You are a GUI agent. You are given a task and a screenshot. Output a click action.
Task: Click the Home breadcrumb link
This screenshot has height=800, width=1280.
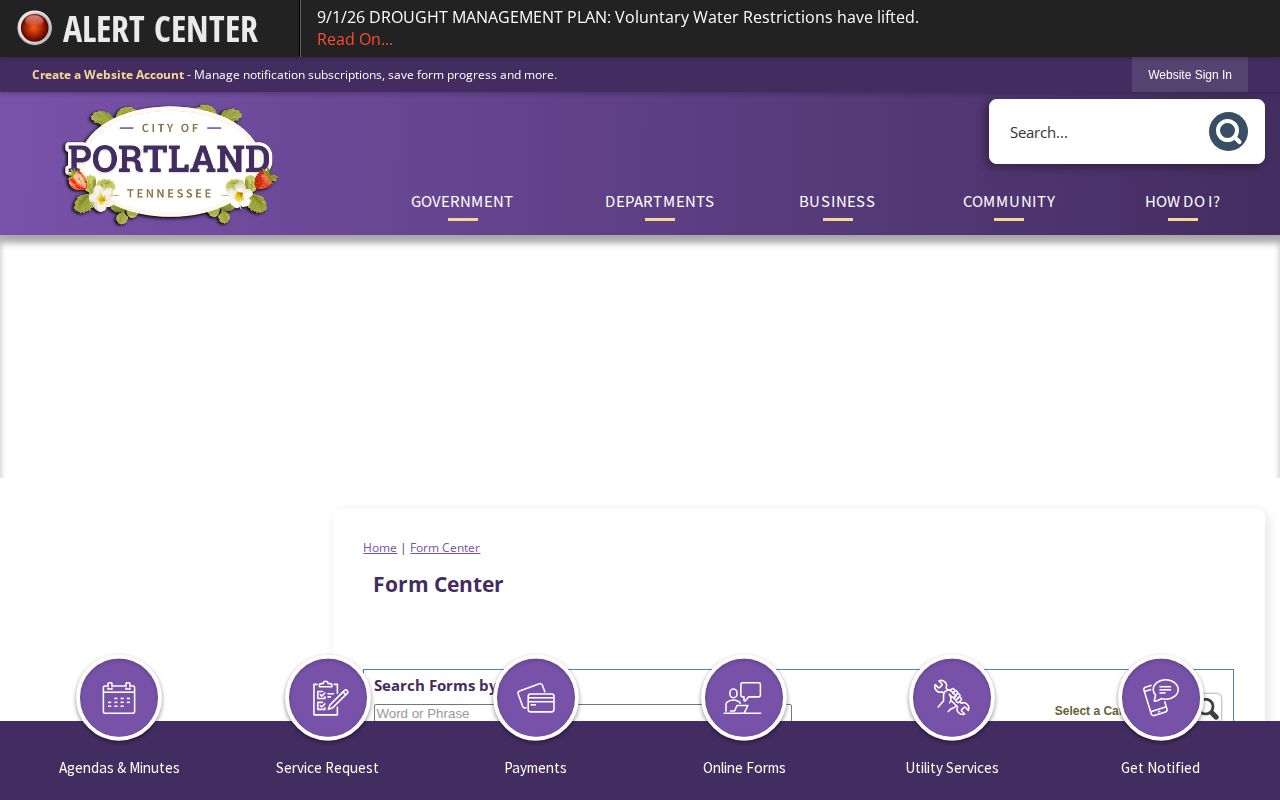[380, 548]
